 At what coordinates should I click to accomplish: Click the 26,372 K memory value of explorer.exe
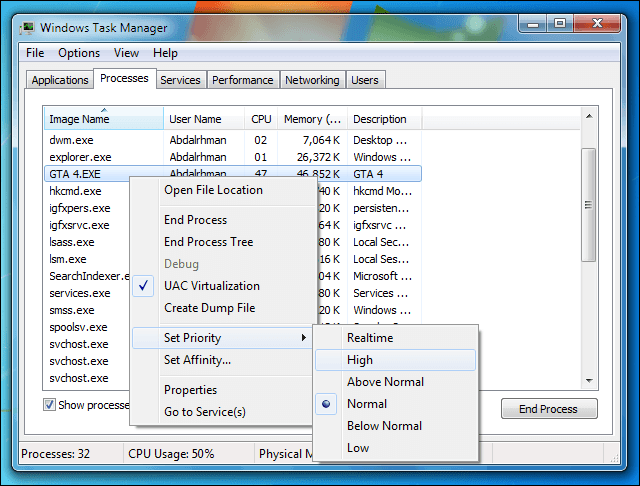click(319, 157)
